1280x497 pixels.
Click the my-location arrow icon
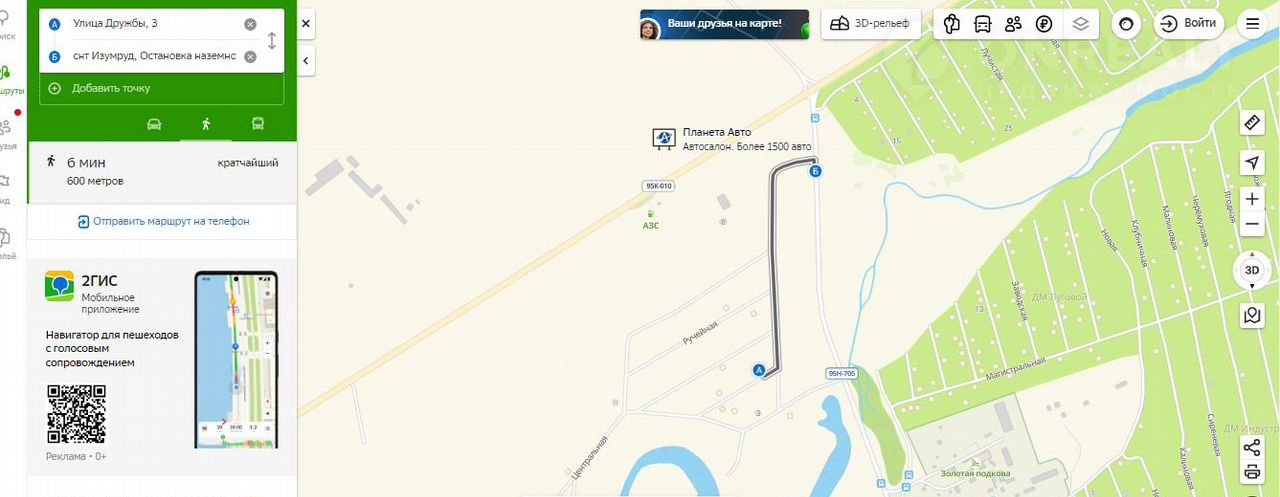(x=1252, y=163)
